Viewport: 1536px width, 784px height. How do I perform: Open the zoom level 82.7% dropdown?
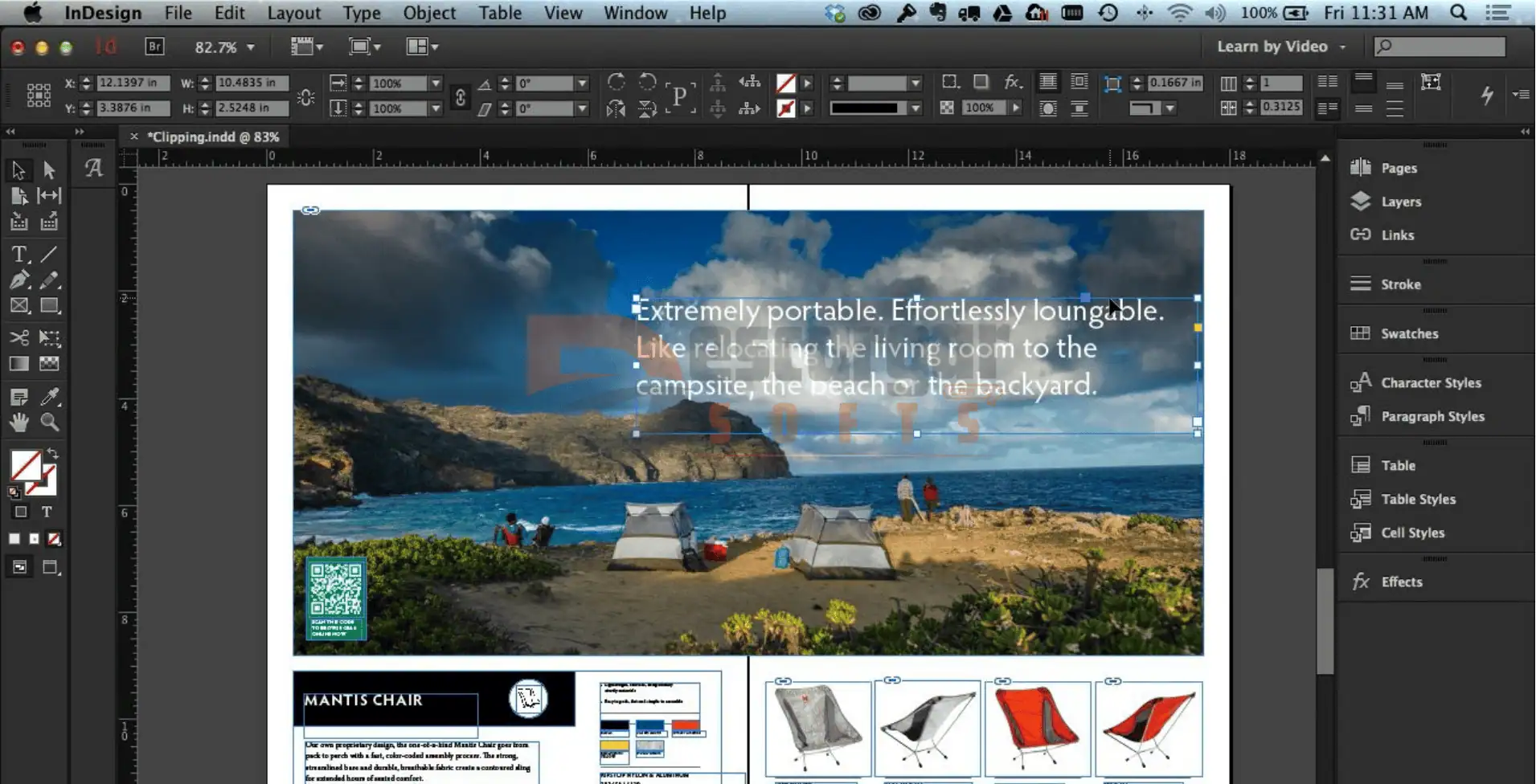pyautogui.click(x=251, y=47)
